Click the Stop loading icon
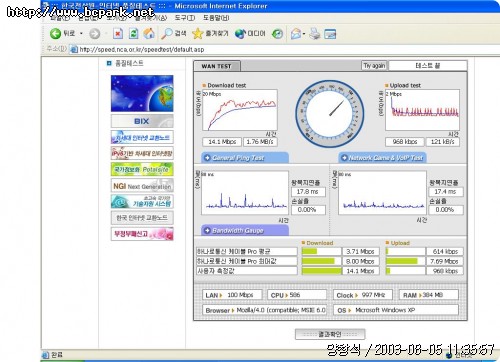500x362 pixels. click(x=118, y=33)
